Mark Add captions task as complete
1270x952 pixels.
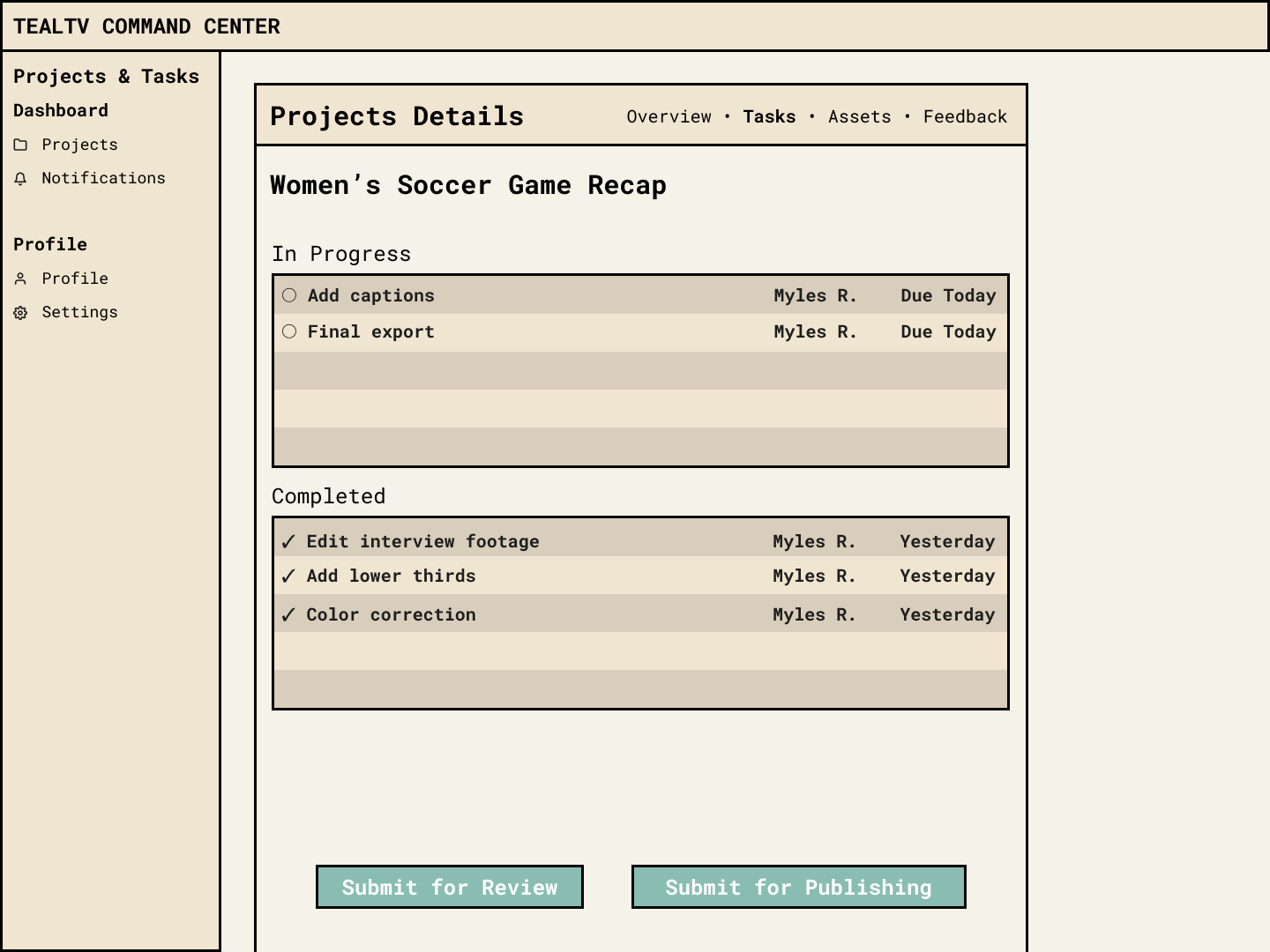(289, 295)
